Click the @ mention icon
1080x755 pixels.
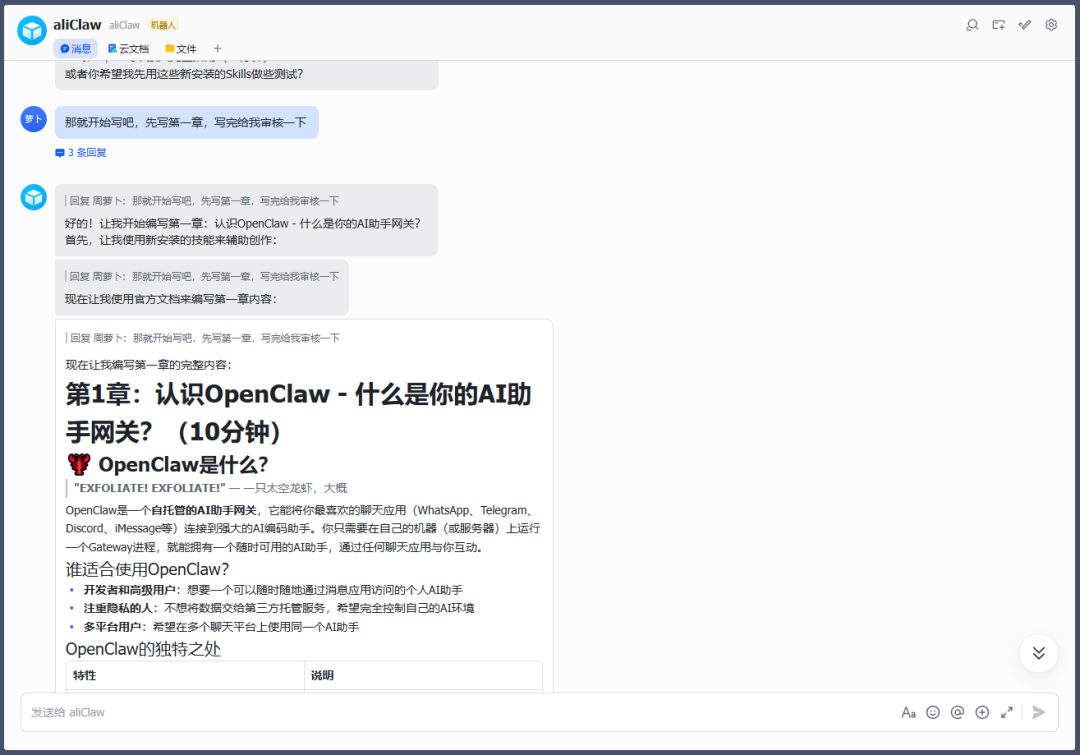click(957, 712)
